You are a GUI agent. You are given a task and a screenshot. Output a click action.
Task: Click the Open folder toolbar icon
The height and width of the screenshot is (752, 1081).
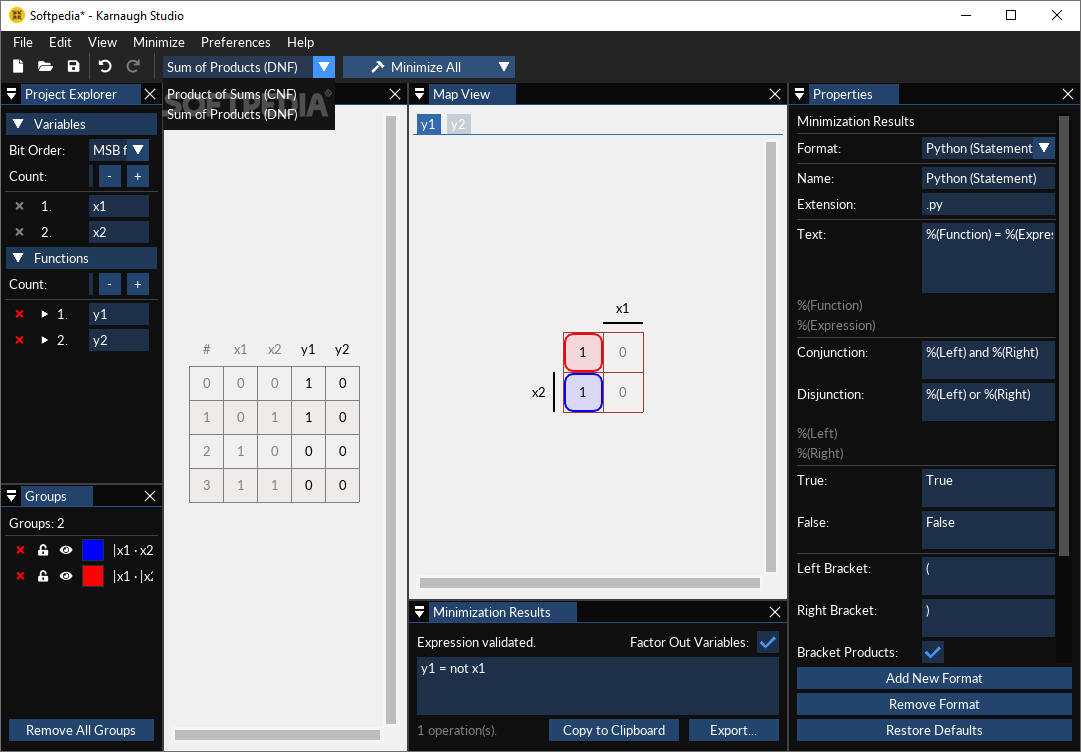click(x=46, y=67)
